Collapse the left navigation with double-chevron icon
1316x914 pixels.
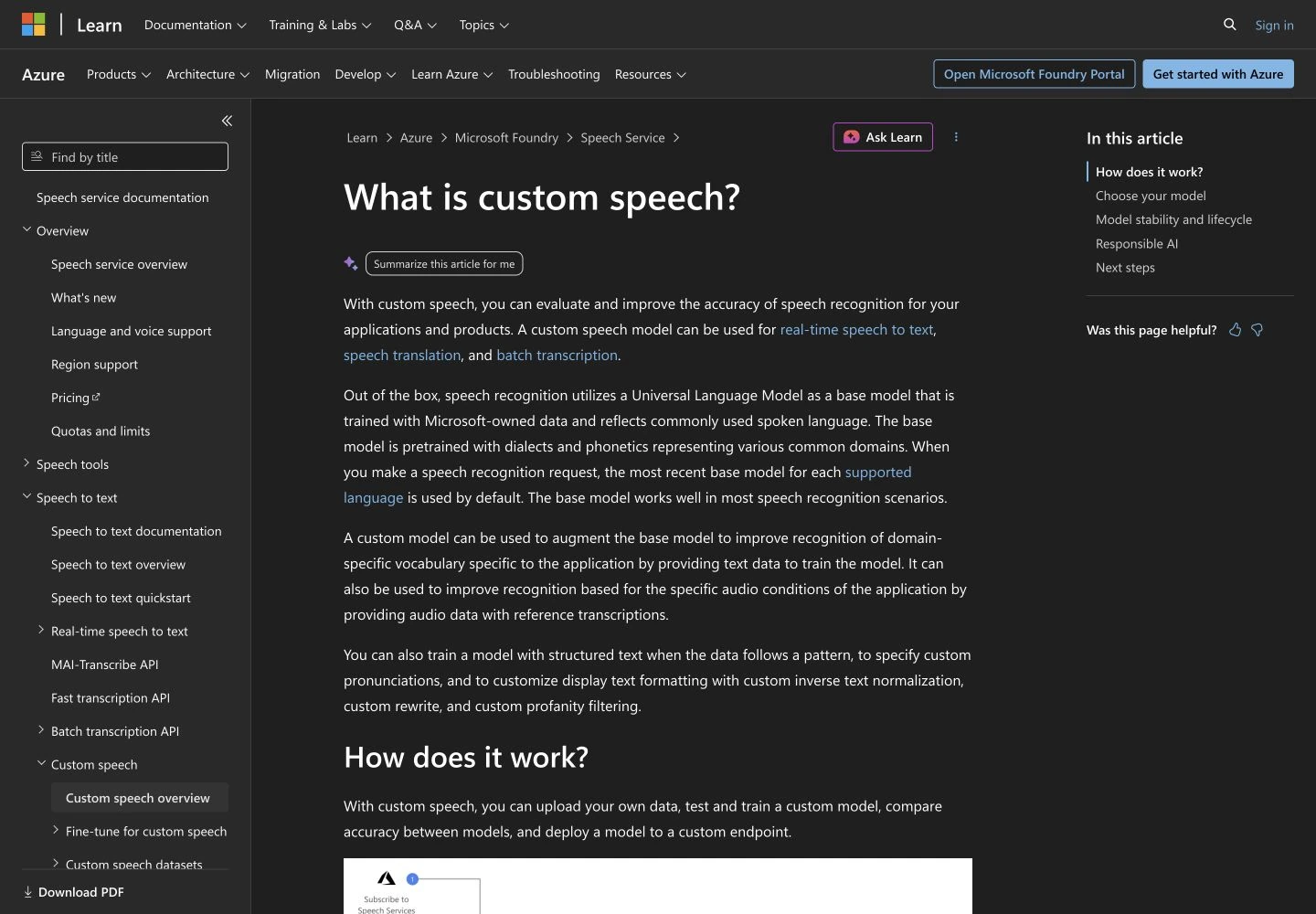click(x=227, y=121)
